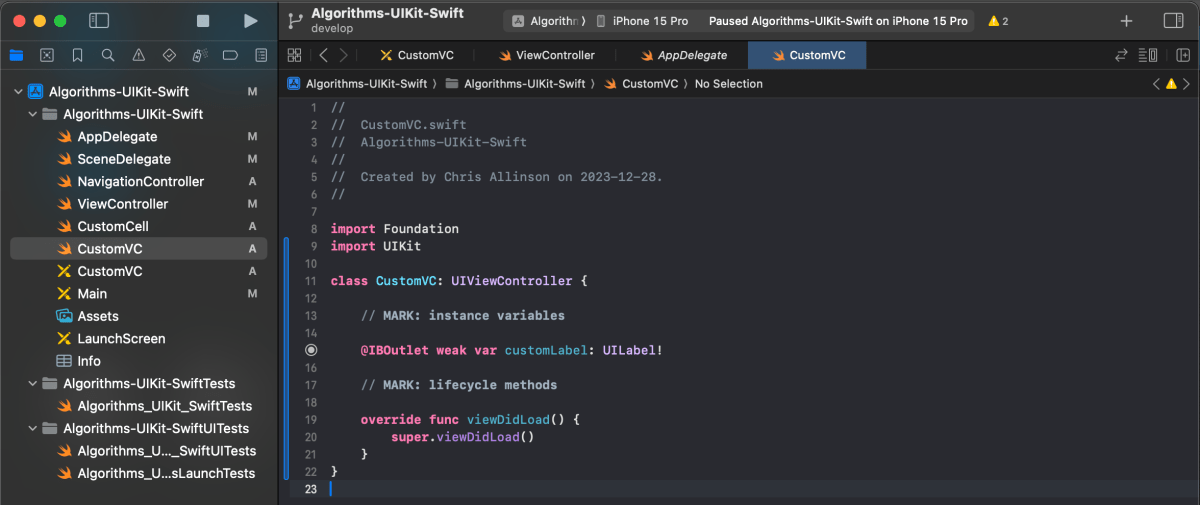
Task: Open the warning indicator showing 2 issues
Action: (x=998, y=21)
